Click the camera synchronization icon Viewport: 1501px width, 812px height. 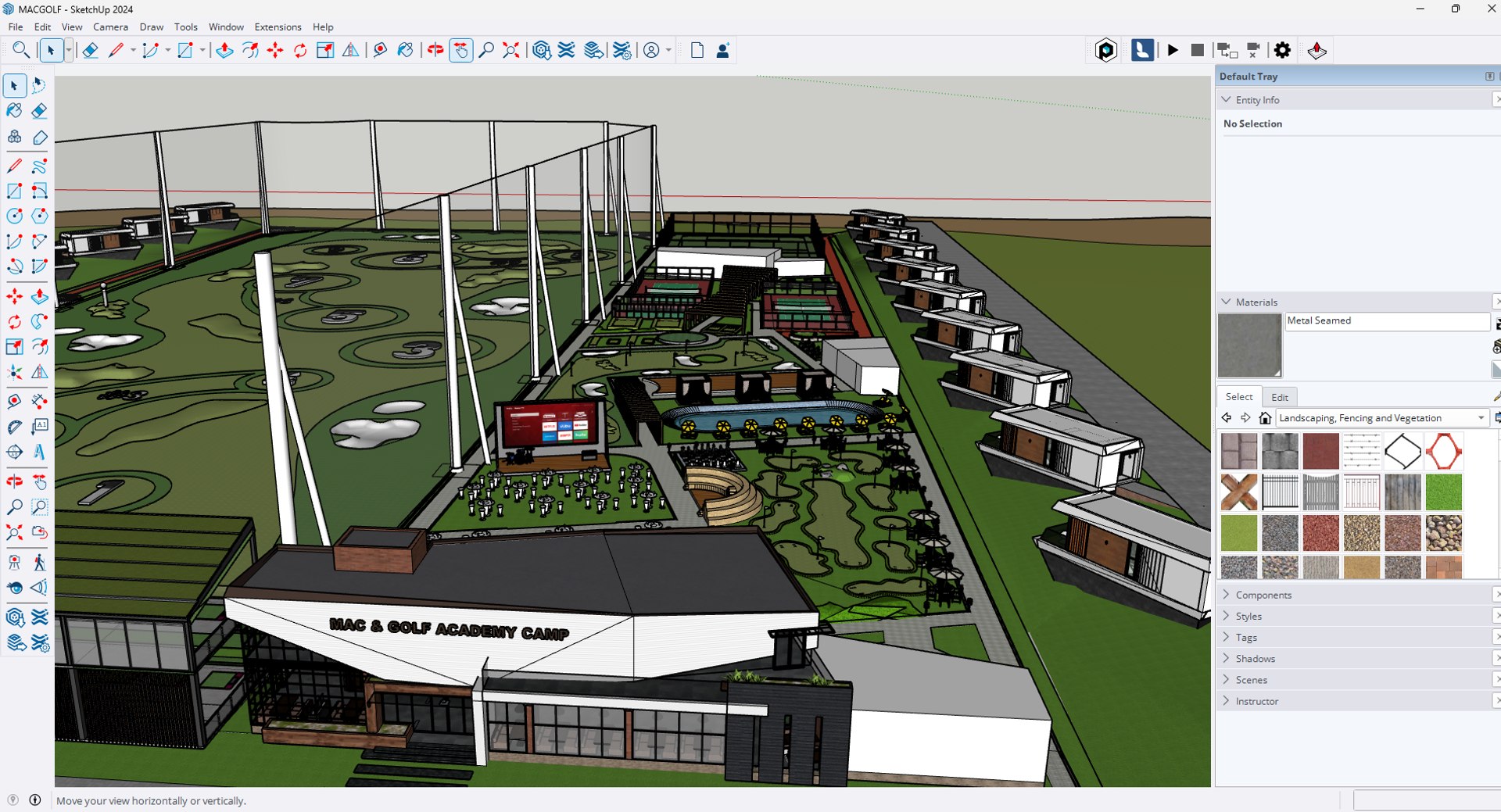click(x=1226, y=50)
